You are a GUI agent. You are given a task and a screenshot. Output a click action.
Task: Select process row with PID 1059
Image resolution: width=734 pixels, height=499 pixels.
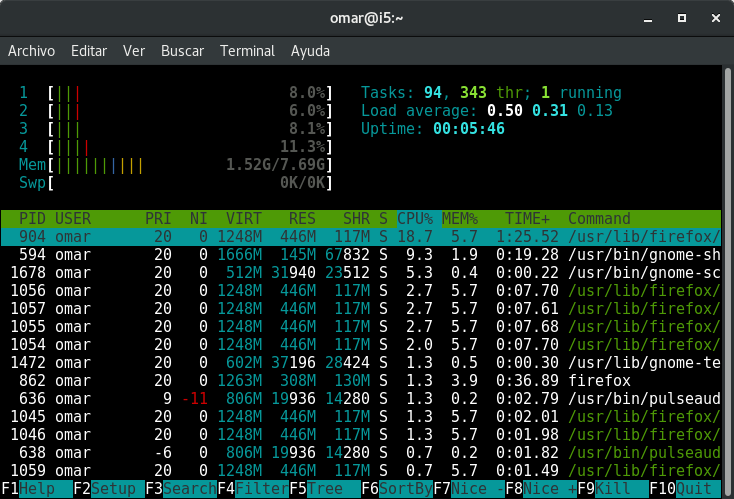coord(361,470)
